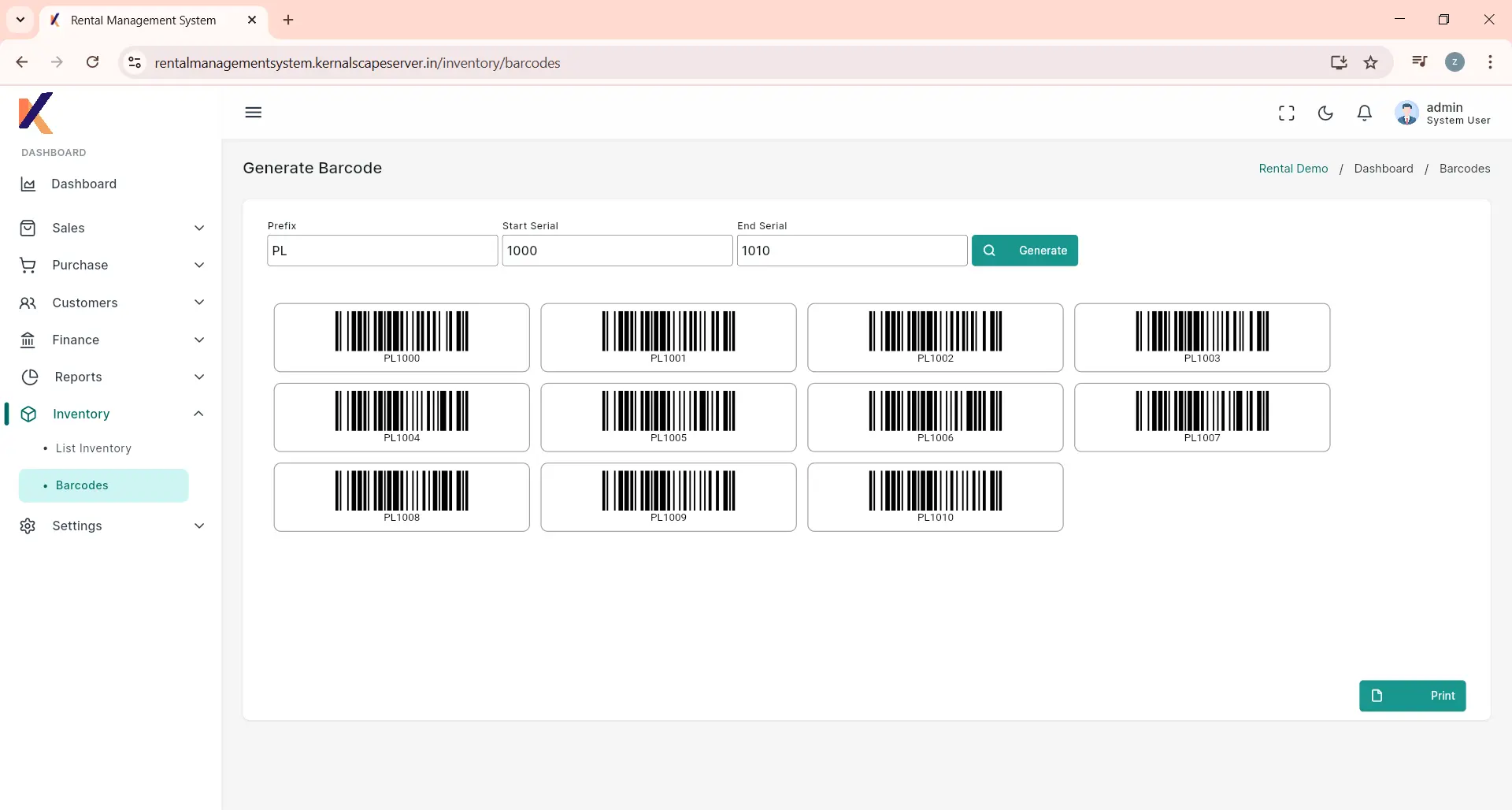Click the admin System User name

1458,113
